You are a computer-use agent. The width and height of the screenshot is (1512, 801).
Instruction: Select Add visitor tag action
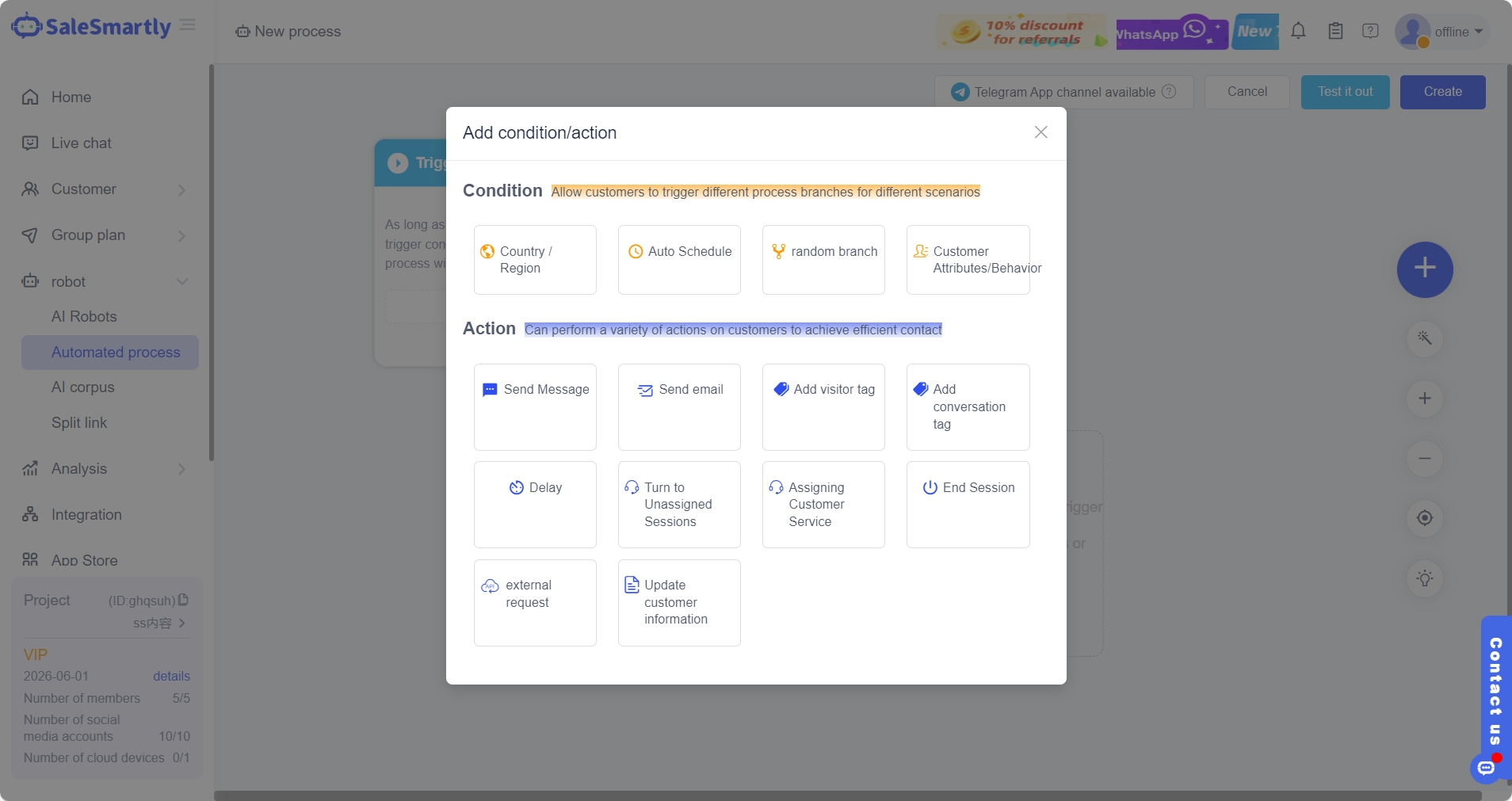823,406
